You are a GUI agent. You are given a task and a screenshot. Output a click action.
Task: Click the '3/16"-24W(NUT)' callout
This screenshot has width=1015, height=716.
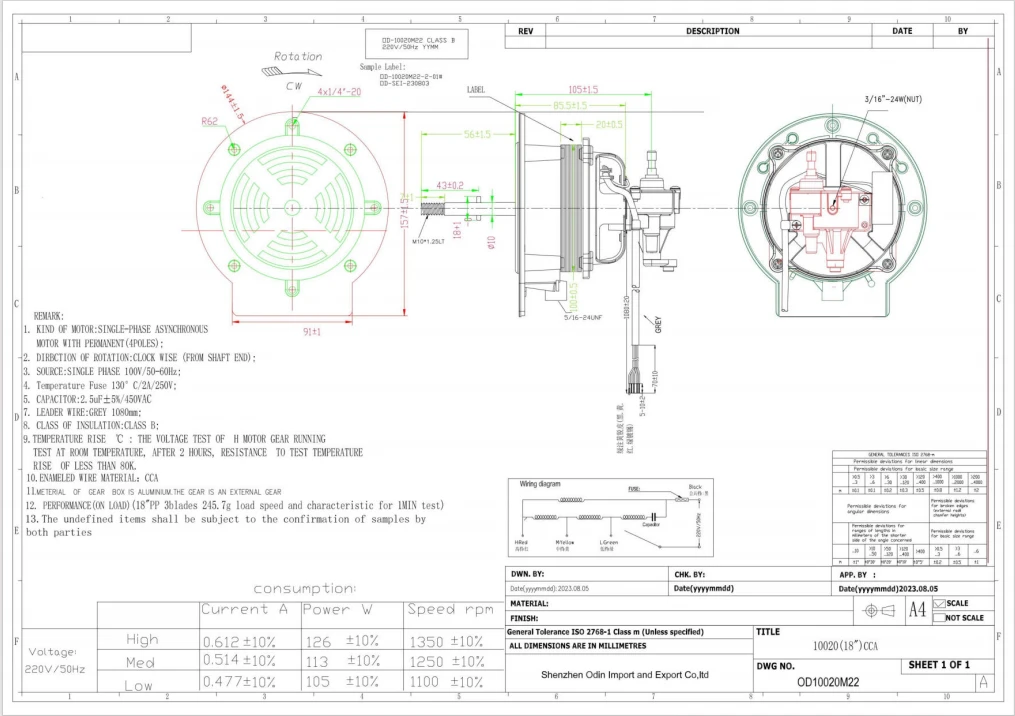(x=893, y=99)
